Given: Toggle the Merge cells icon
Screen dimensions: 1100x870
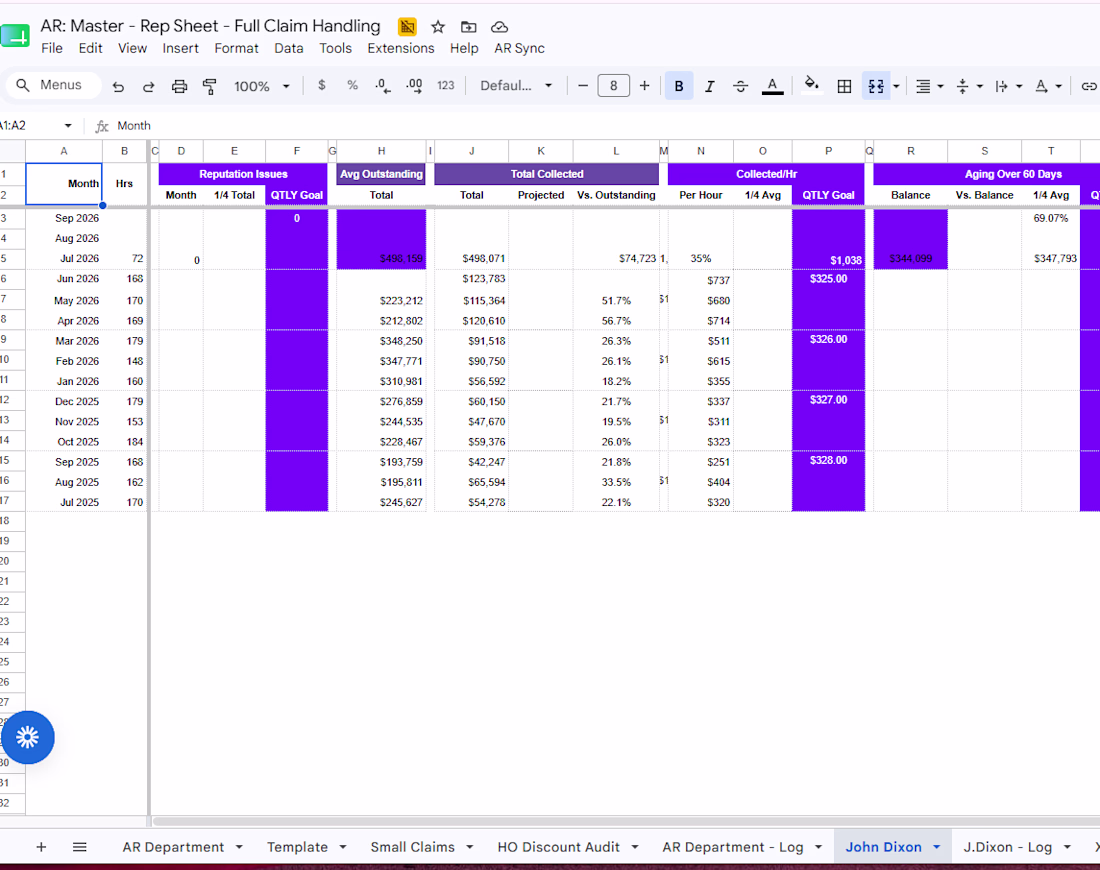Looking at the screenshot, I should point(876,86).
